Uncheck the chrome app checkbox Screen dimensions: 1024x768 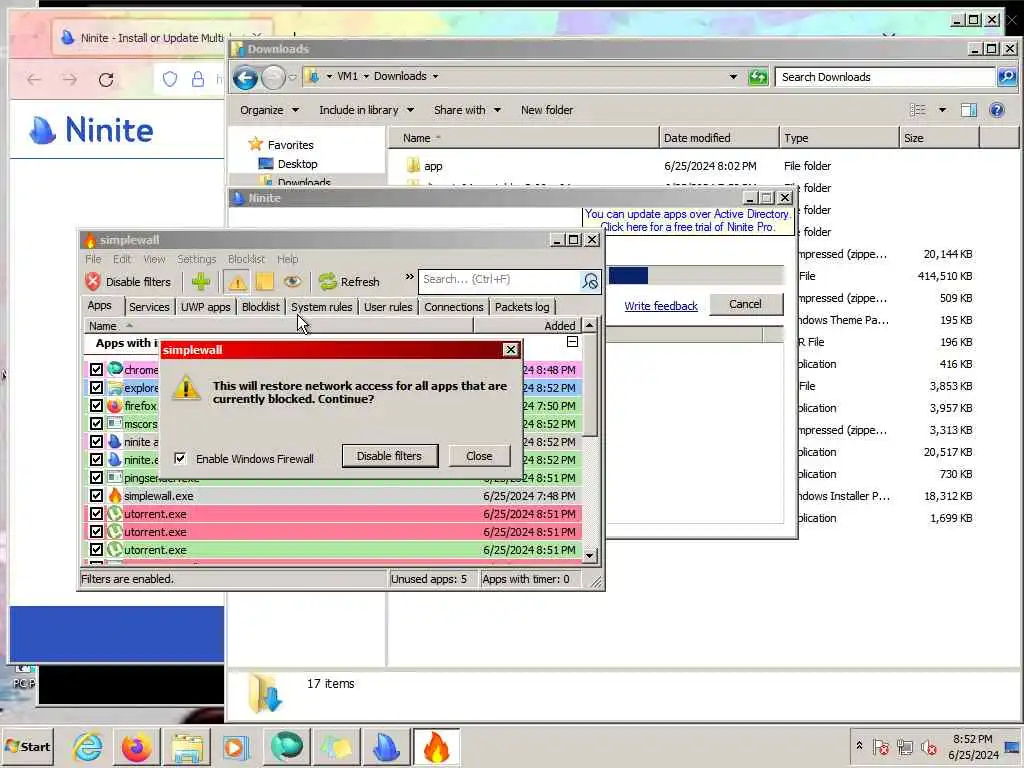[96, 370]
